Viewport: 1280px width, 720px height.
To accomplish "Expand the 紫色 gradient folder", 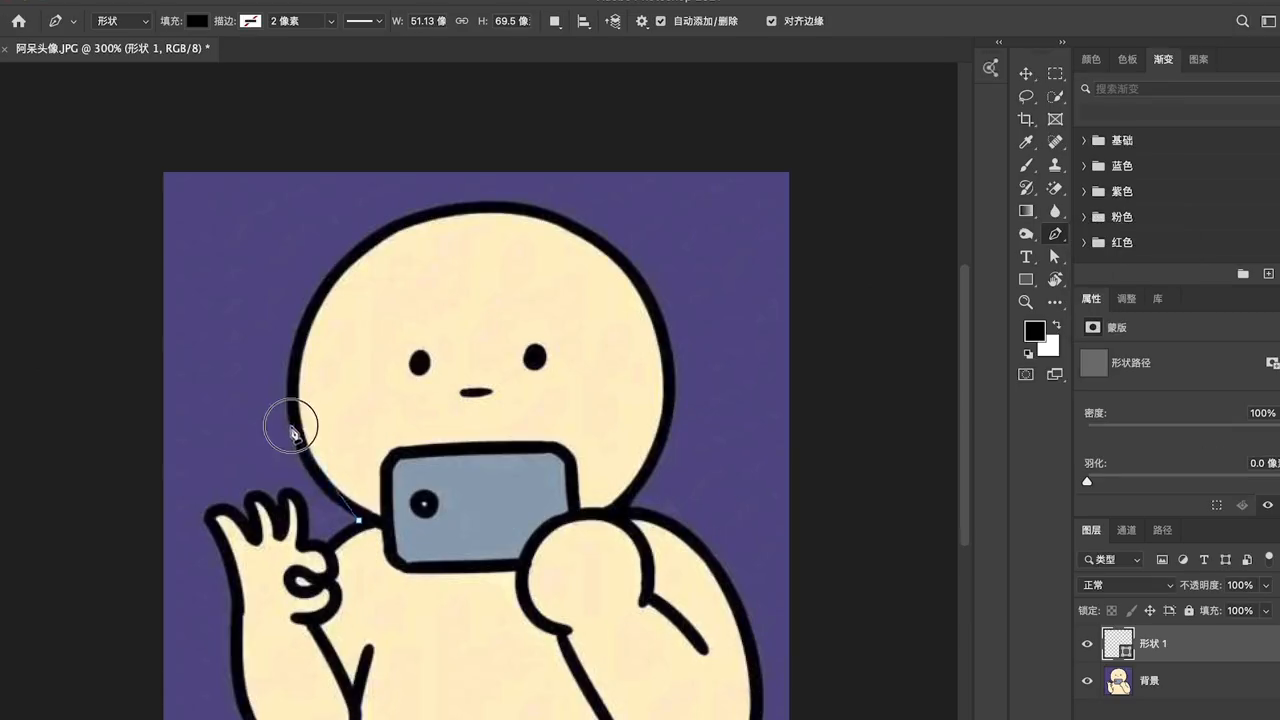I will (x=1084, y=192).
